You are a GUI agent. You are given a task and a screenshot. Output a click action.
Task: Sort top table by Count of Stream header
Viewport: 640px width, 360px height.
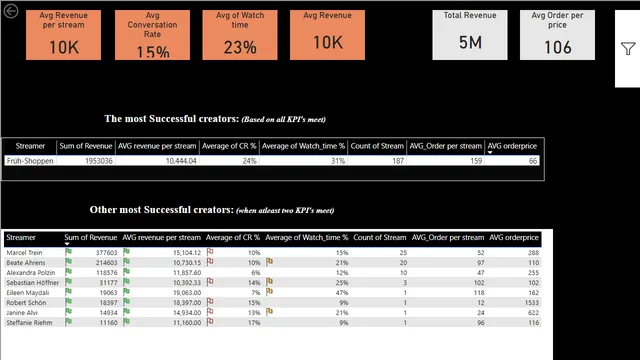point(377,146)
